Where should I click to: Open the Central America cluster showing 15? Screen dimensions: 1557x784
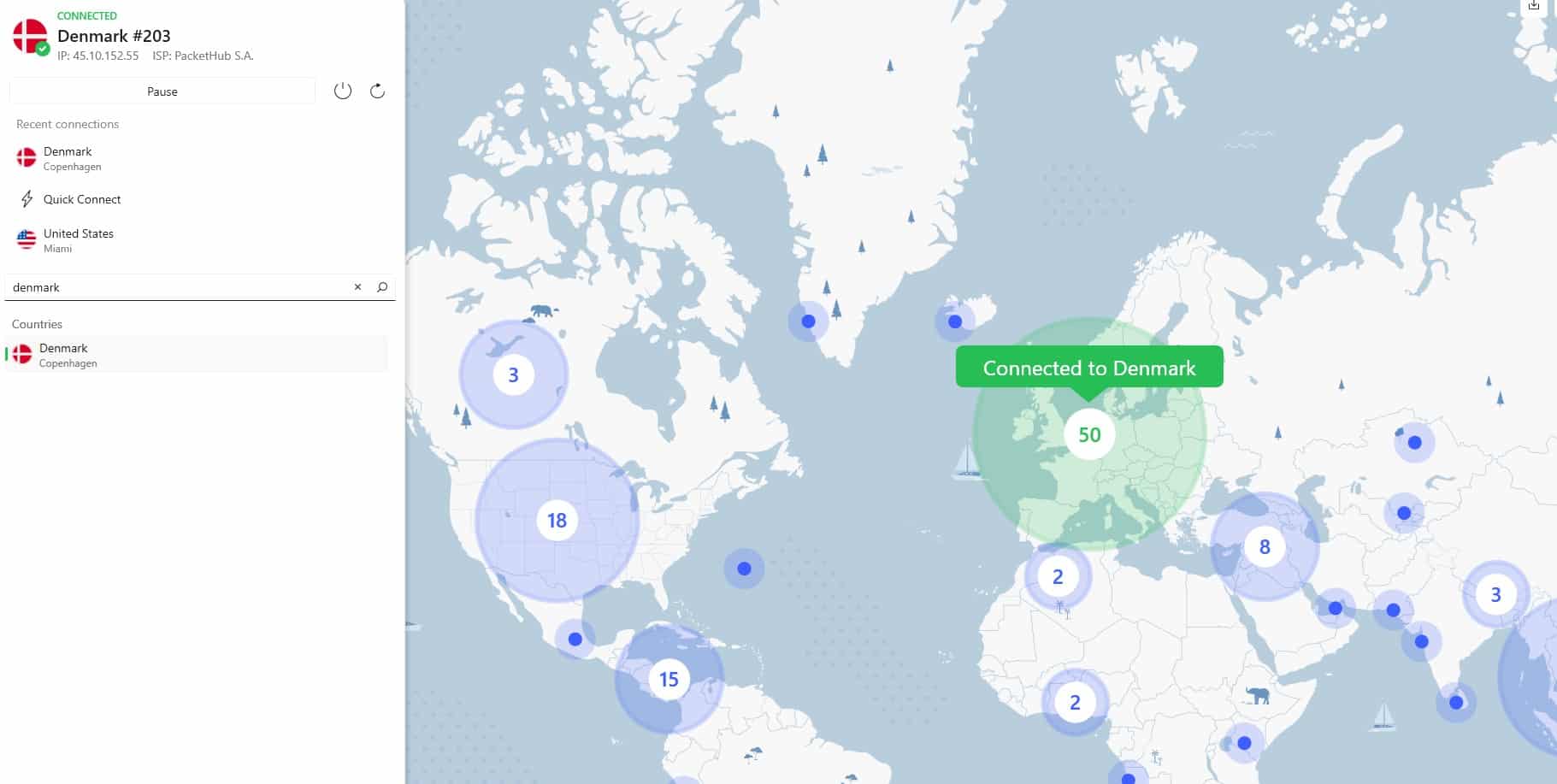click(x=669, y=679)
